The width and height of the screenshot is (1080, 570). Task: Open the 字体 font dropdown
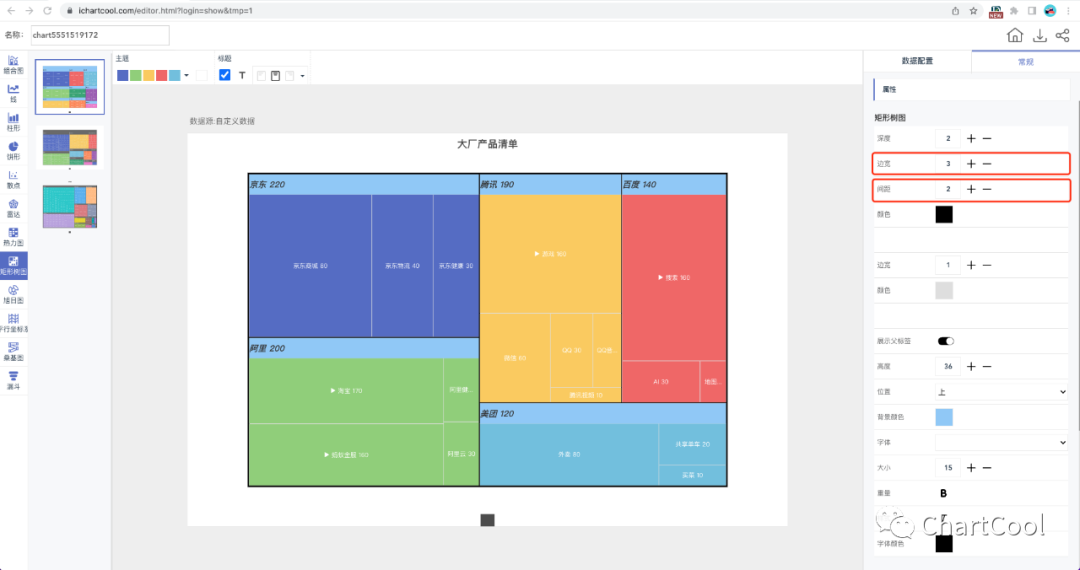tap(1001, 443)
